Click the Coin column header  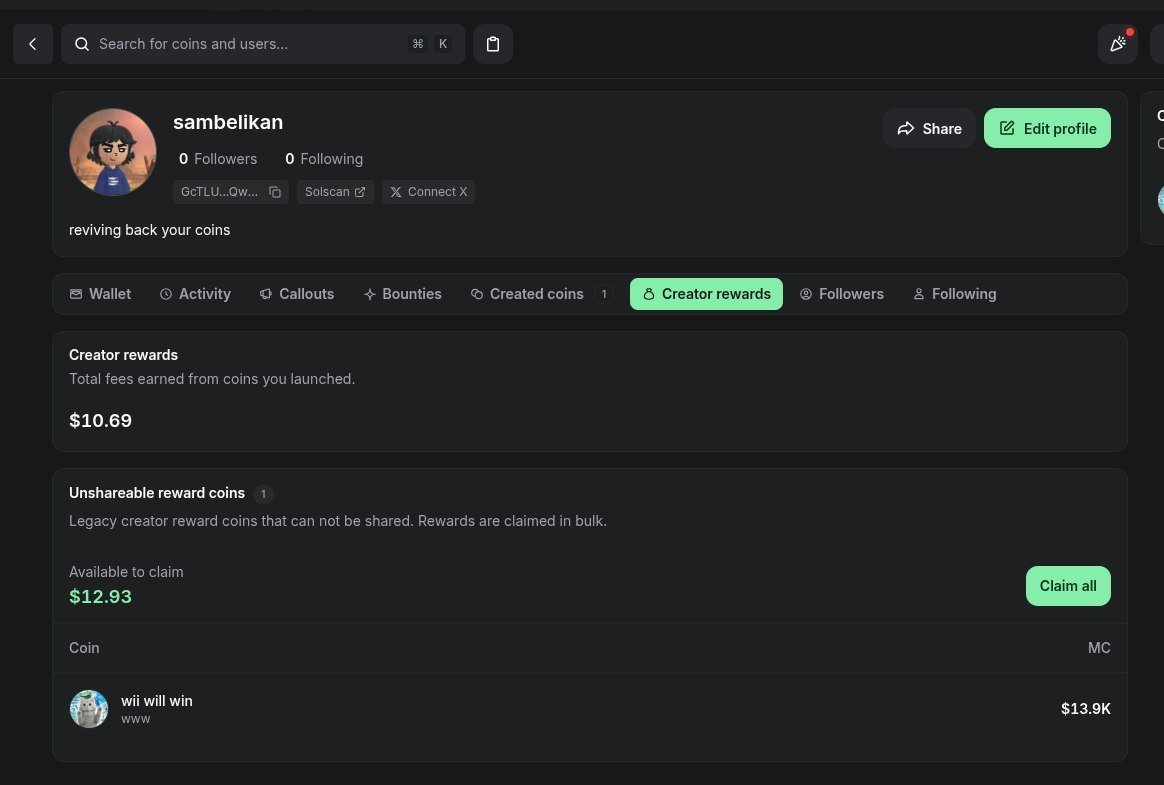coord(84,648)
